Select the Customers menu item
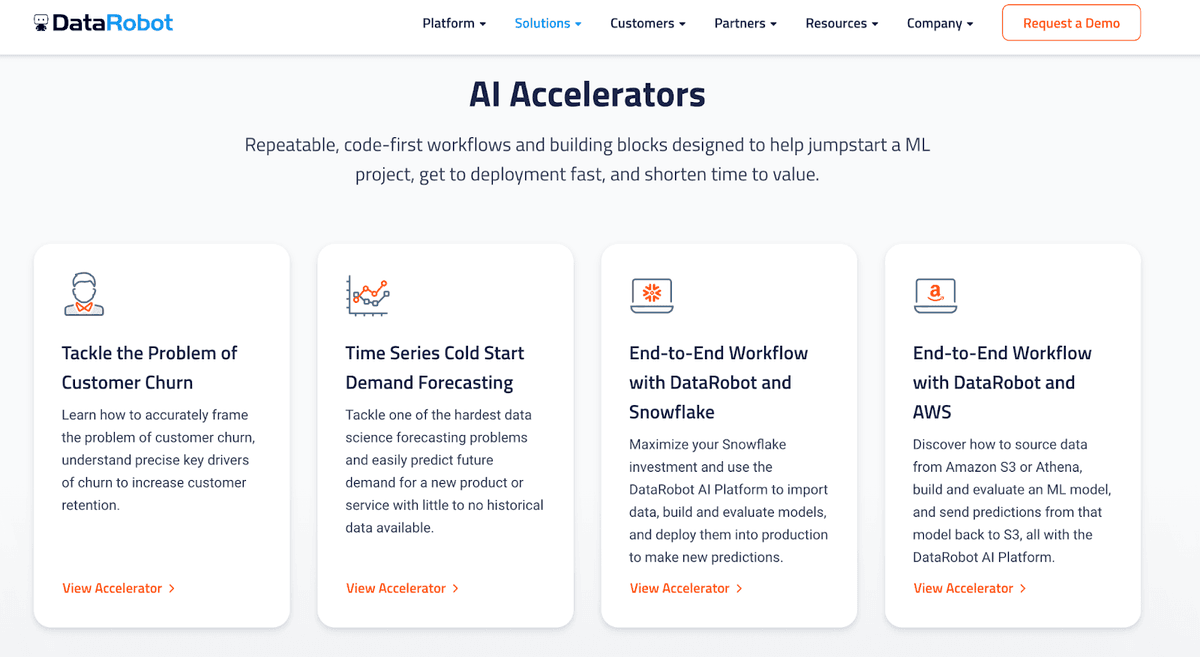This screenshot has width=1200, height=657. click(x=647, y=22)
